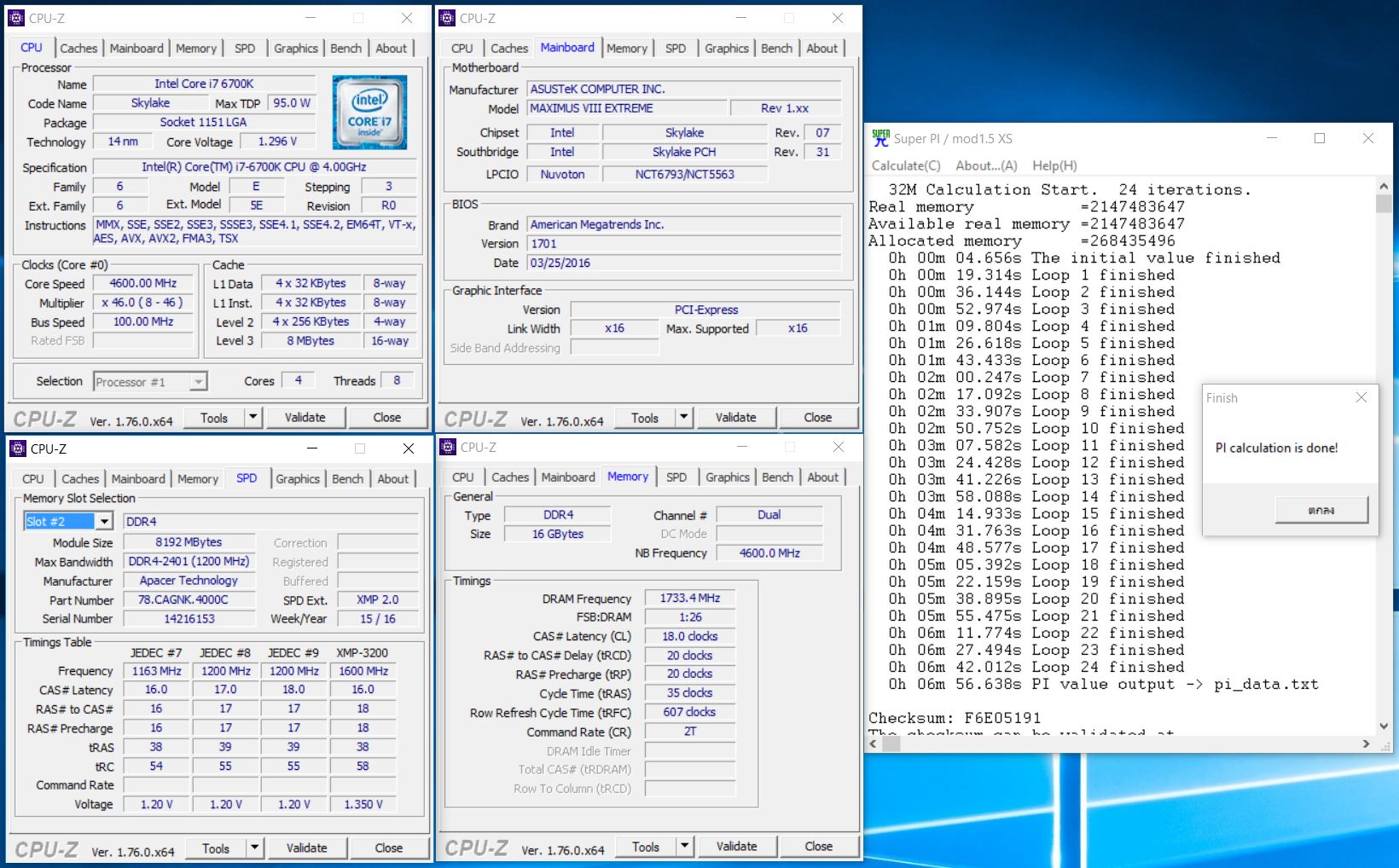Expand Tools dropdown arrow in the SPD window

pos(254,848)
